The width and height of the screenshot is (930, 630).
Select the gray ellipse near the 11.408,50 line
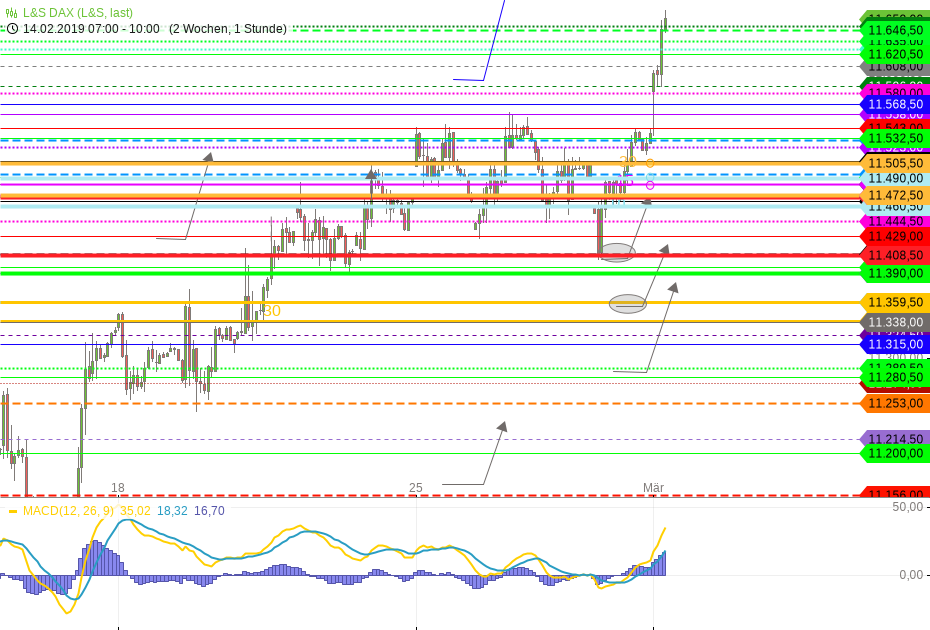pos(616,252)
